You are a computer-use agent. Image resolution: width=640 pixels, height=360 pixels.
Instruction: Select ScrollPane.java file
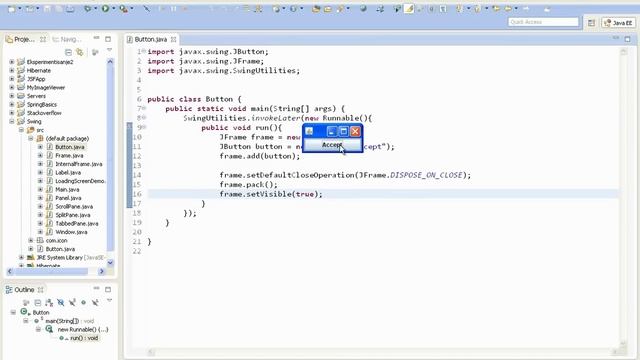point(74,207)
